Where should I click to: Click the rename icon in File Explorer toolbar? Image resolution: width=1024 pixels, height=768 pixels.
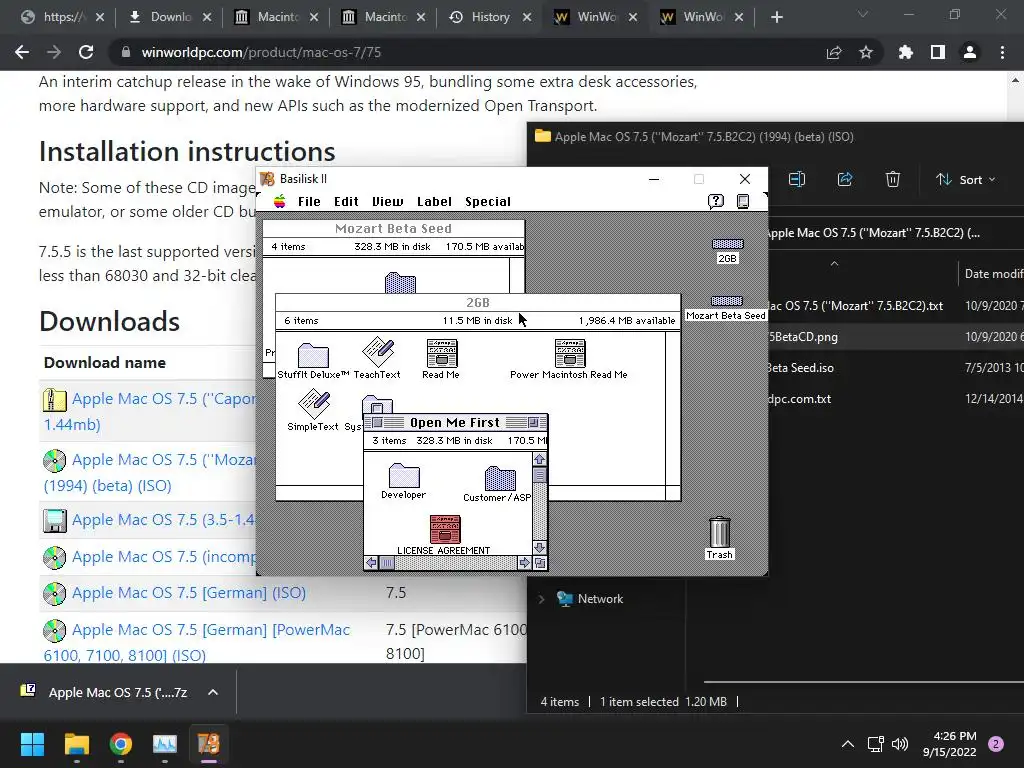[x=797, y=179]
